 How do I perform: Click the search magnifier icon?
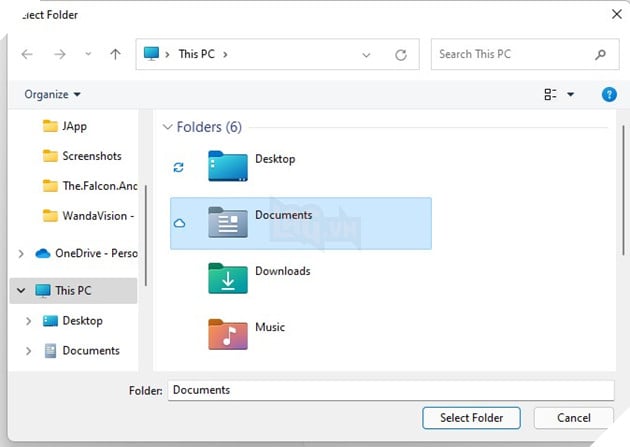tap(600, 54)
